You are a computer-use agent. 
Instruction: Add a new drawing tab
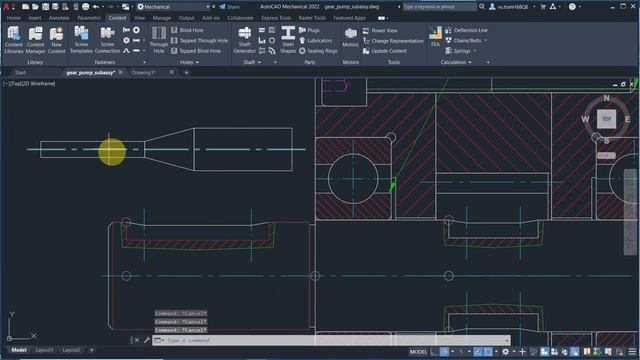click(186, 72)
